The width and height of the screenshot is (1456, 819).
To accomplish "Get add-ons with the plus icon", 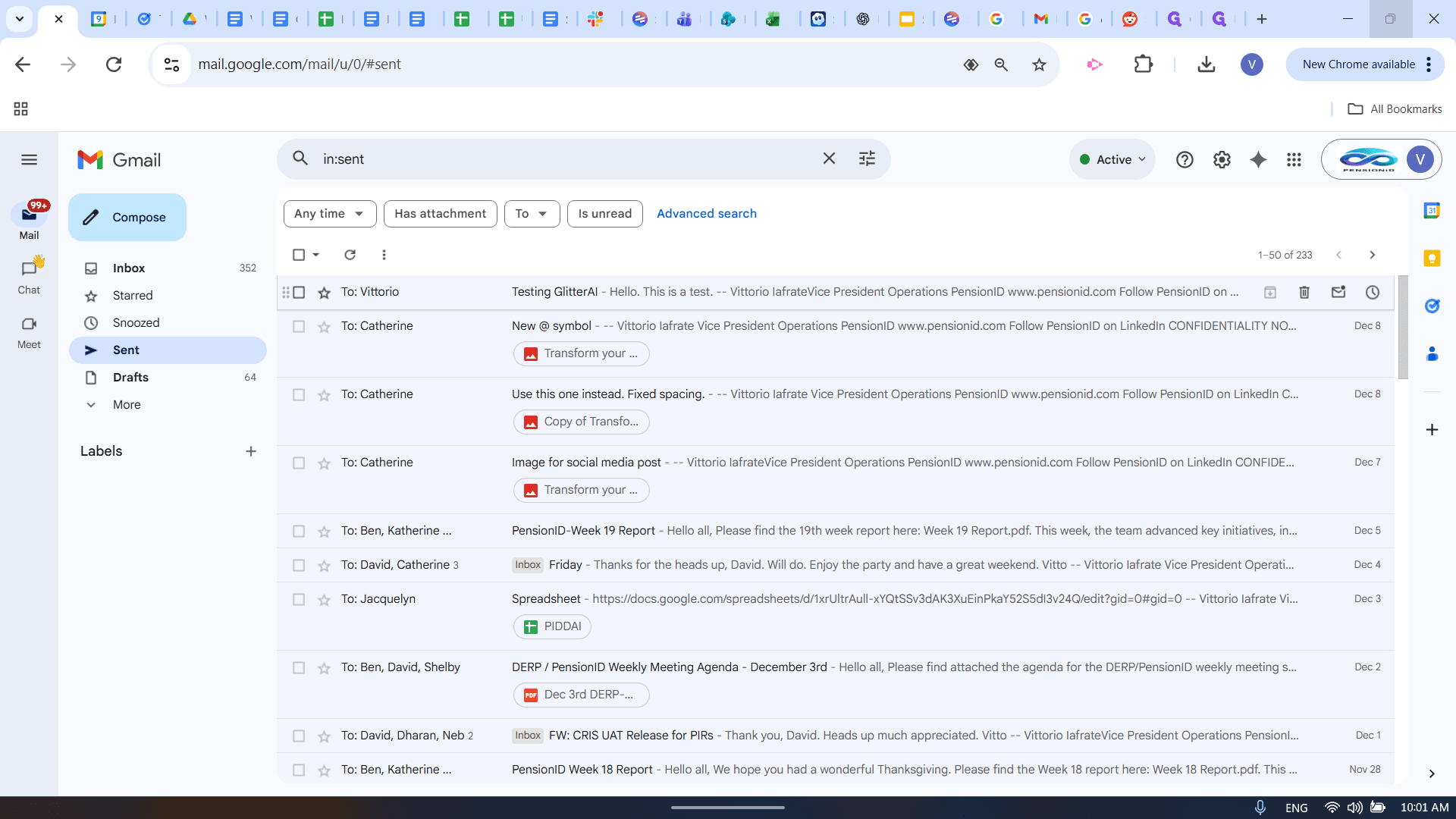I will (x=1432, y=430).
